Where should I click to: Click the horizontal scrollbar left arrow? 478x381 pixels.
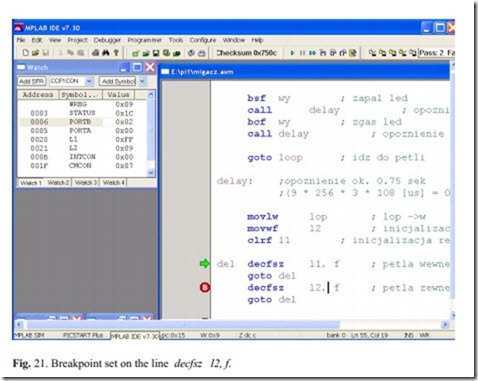point(19,324)
